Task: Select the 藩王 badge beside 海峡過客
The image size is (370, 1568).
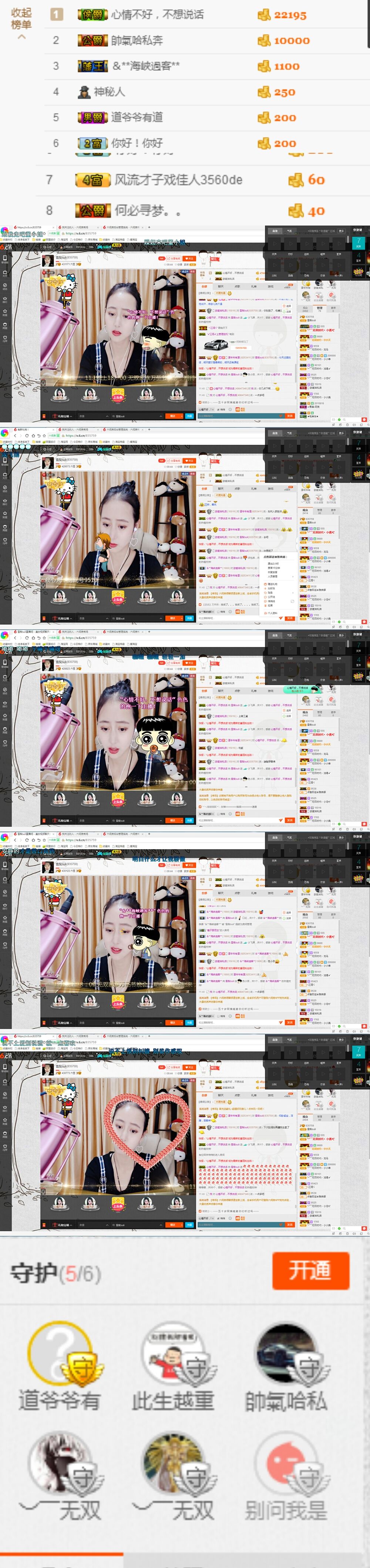Action: [92, 66]
